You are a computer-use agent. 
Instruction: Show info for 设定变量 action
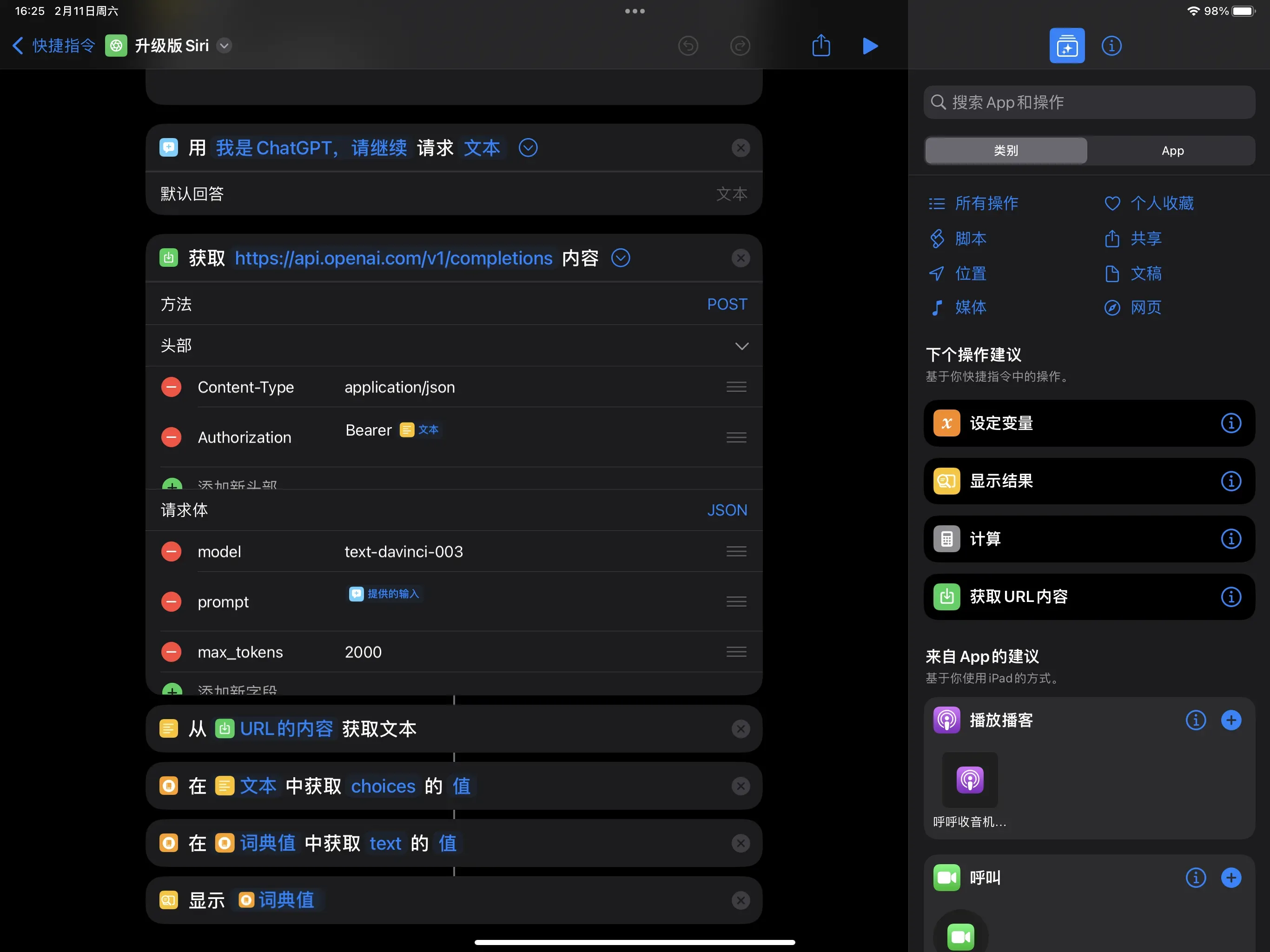(1230, 423)
